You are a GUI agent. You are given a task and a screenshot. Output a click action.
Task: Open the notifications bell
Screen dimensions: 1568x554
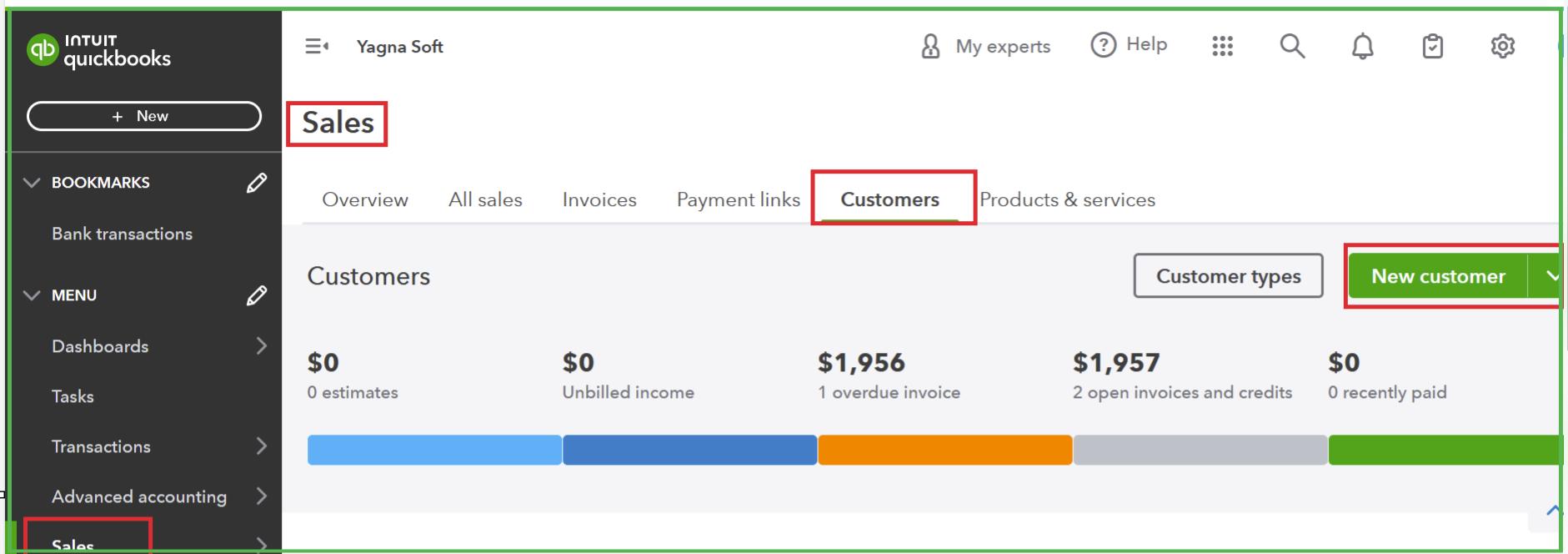point(1362,46)
